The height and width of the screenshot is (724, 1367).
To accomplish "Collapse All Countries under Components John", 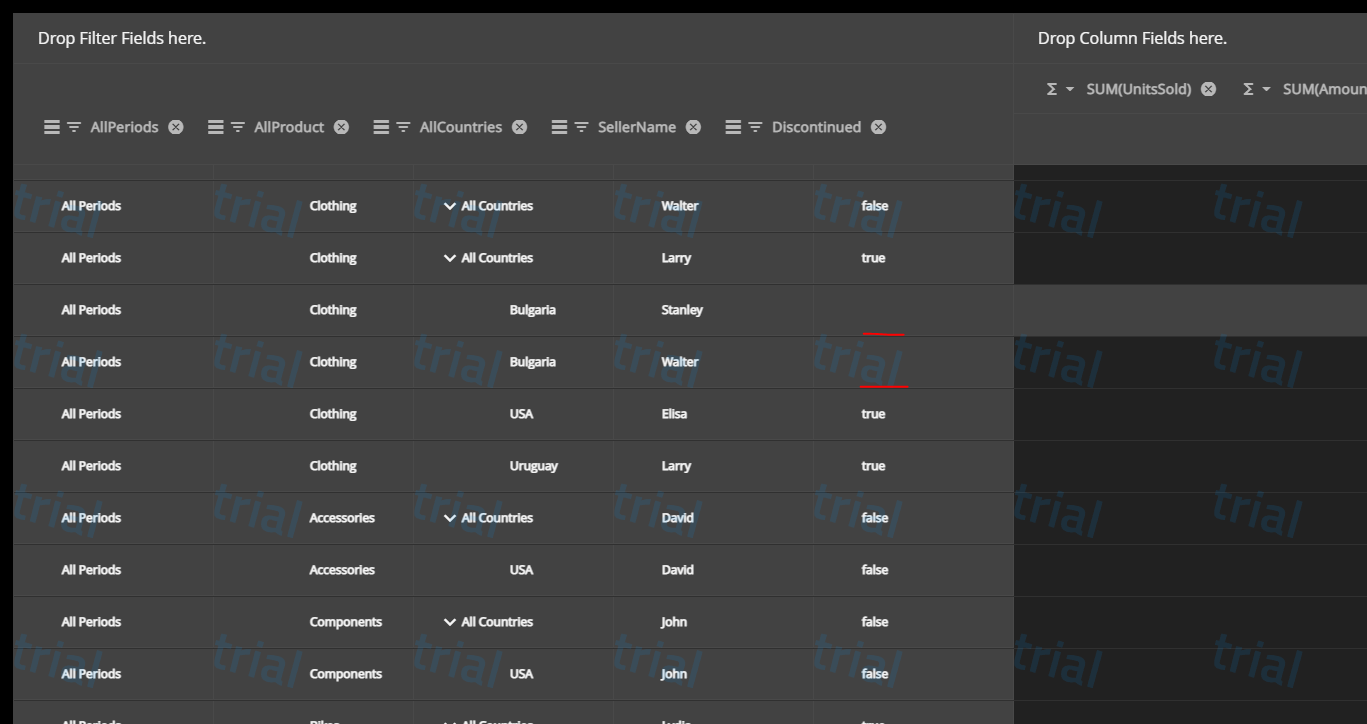I will click(450, 622).
